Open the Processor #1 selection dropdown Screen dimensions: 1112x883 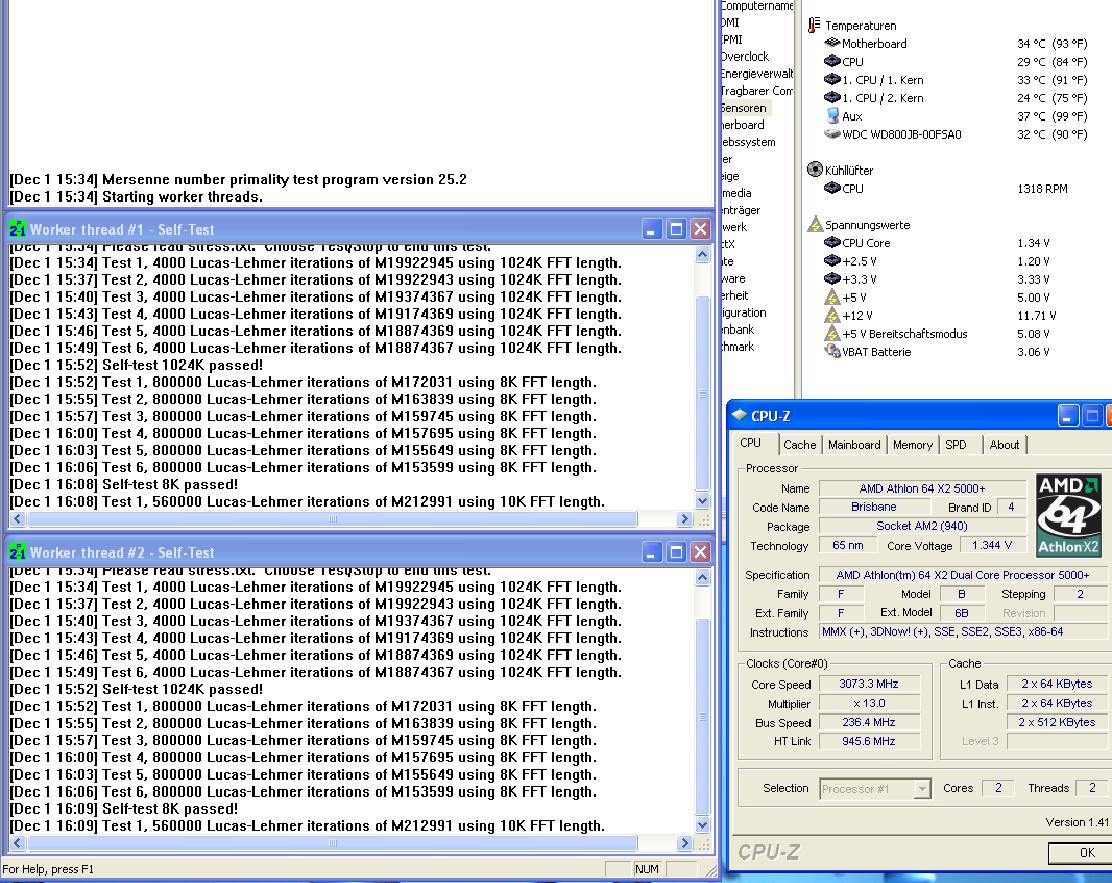tap(922, 789)
